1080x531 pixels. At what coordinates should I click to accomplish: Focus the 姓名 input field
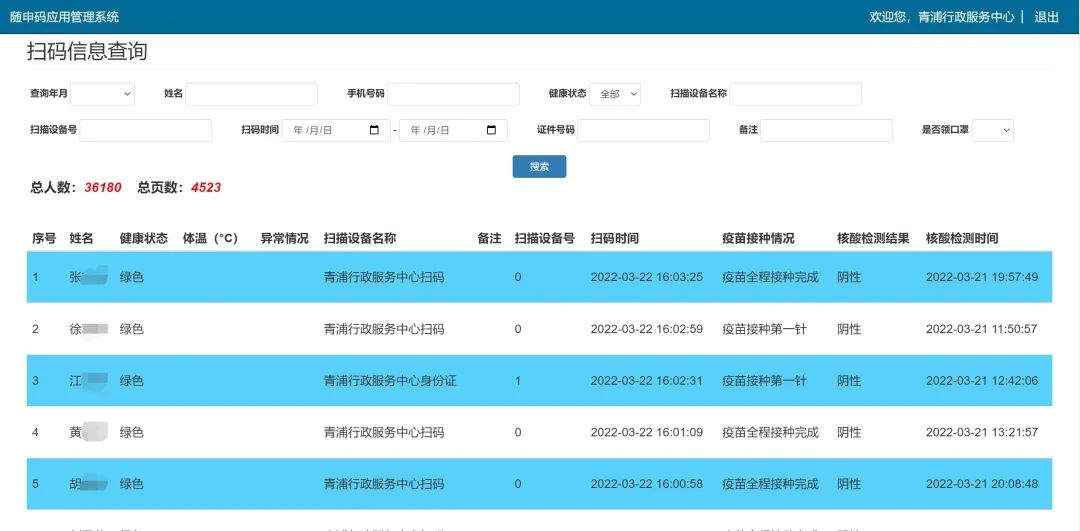(x=251, y=94)
